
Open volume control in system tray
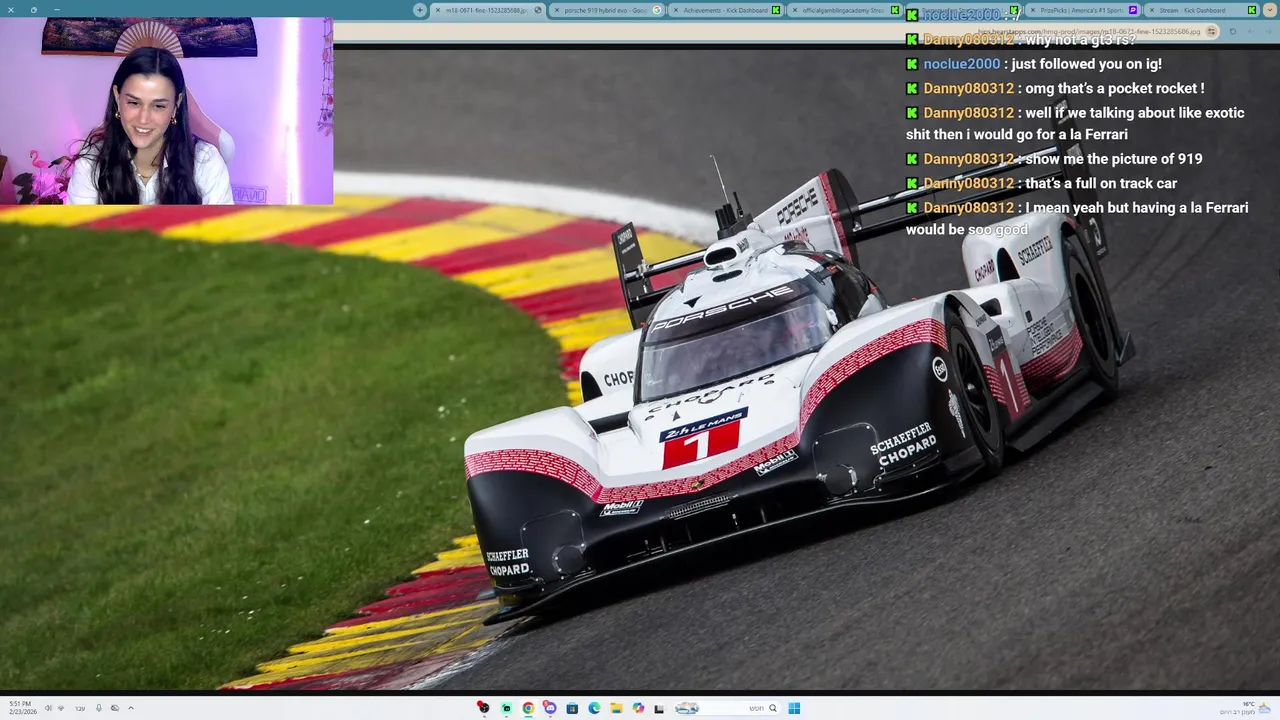(48, 708)
